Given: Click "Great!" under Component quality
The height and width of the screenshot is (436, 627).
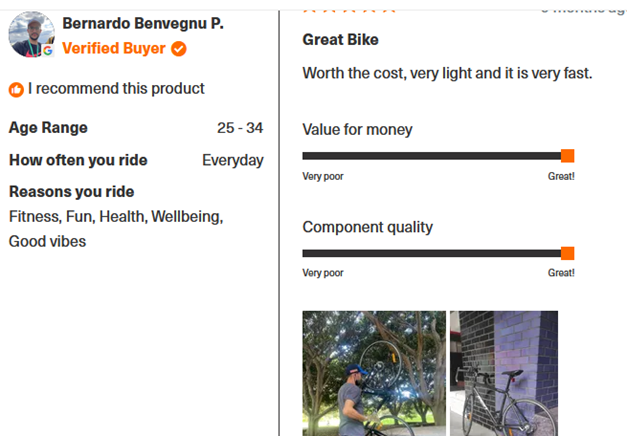Looking at the screenshot, I should pyautogui.click(x=561, y=273).
